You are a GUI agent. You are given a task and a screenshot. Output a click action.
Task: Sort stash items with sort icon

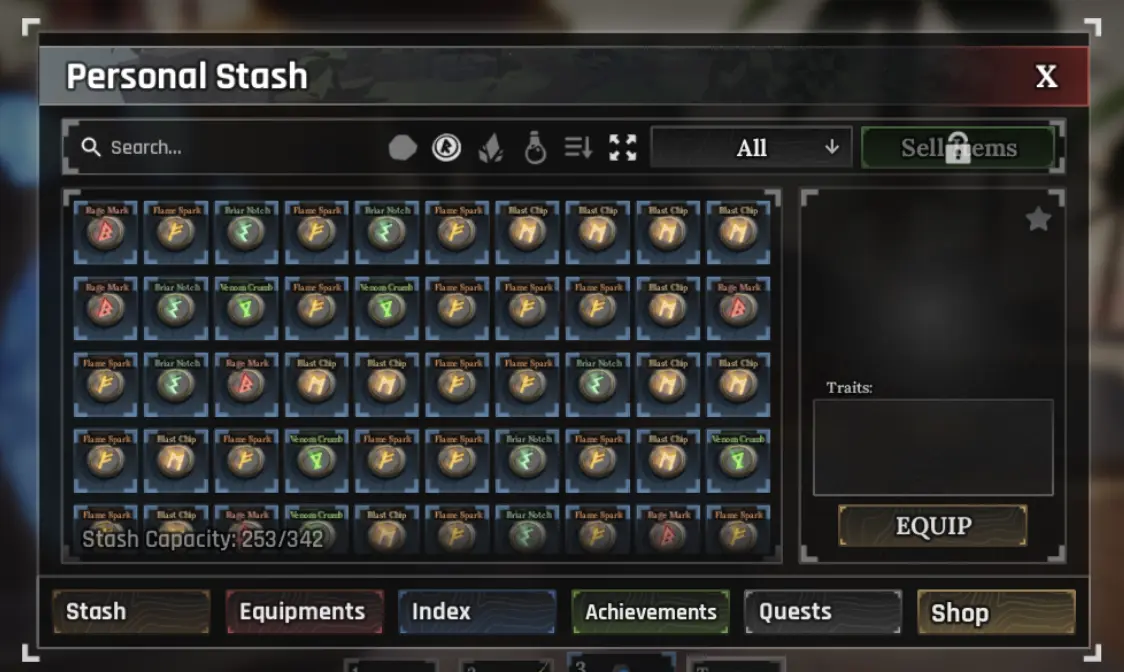pyautogui.click(x=578, y=148)
